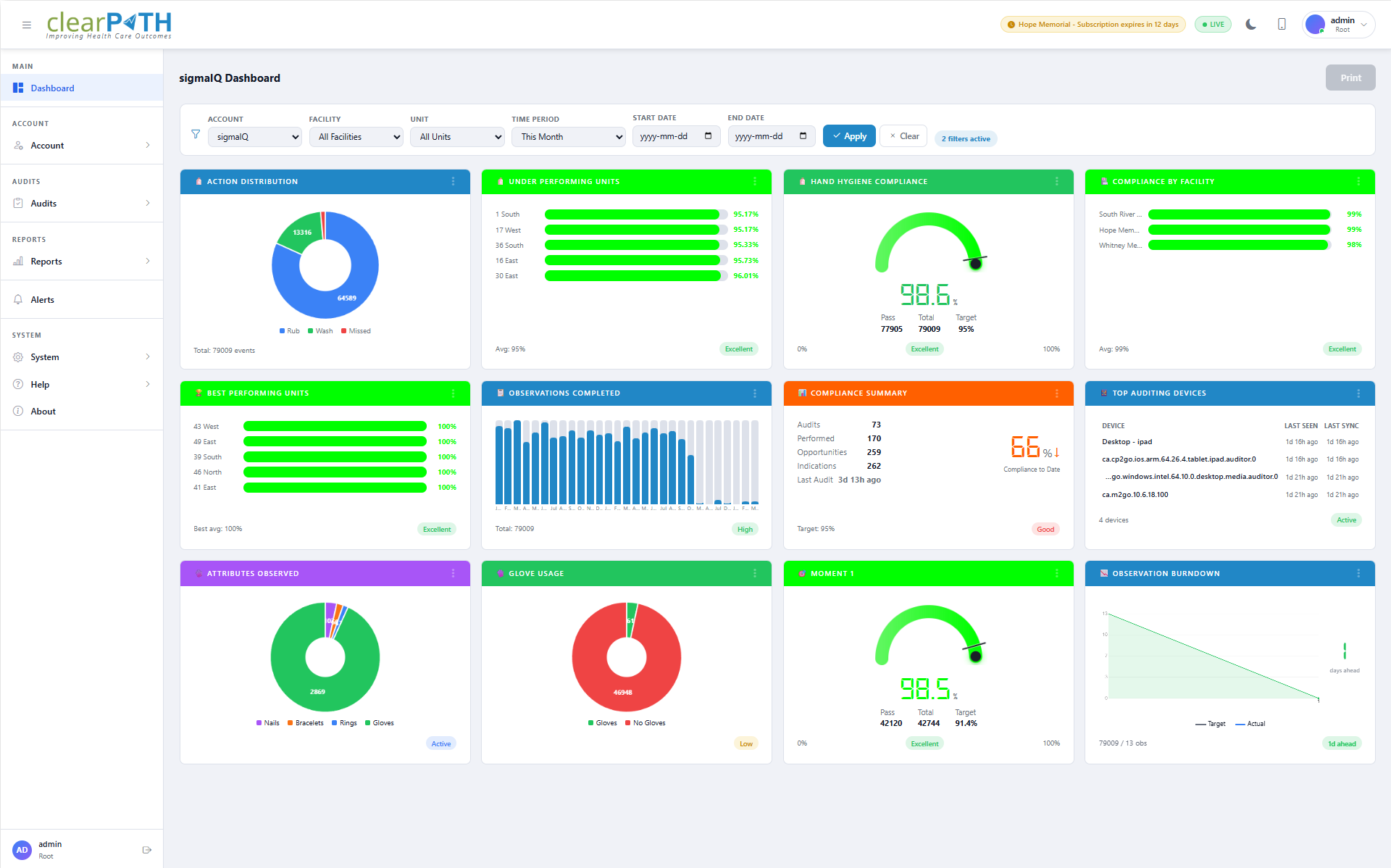Click the Help question mark icon

pyautogui.click(x=18, y=384)
